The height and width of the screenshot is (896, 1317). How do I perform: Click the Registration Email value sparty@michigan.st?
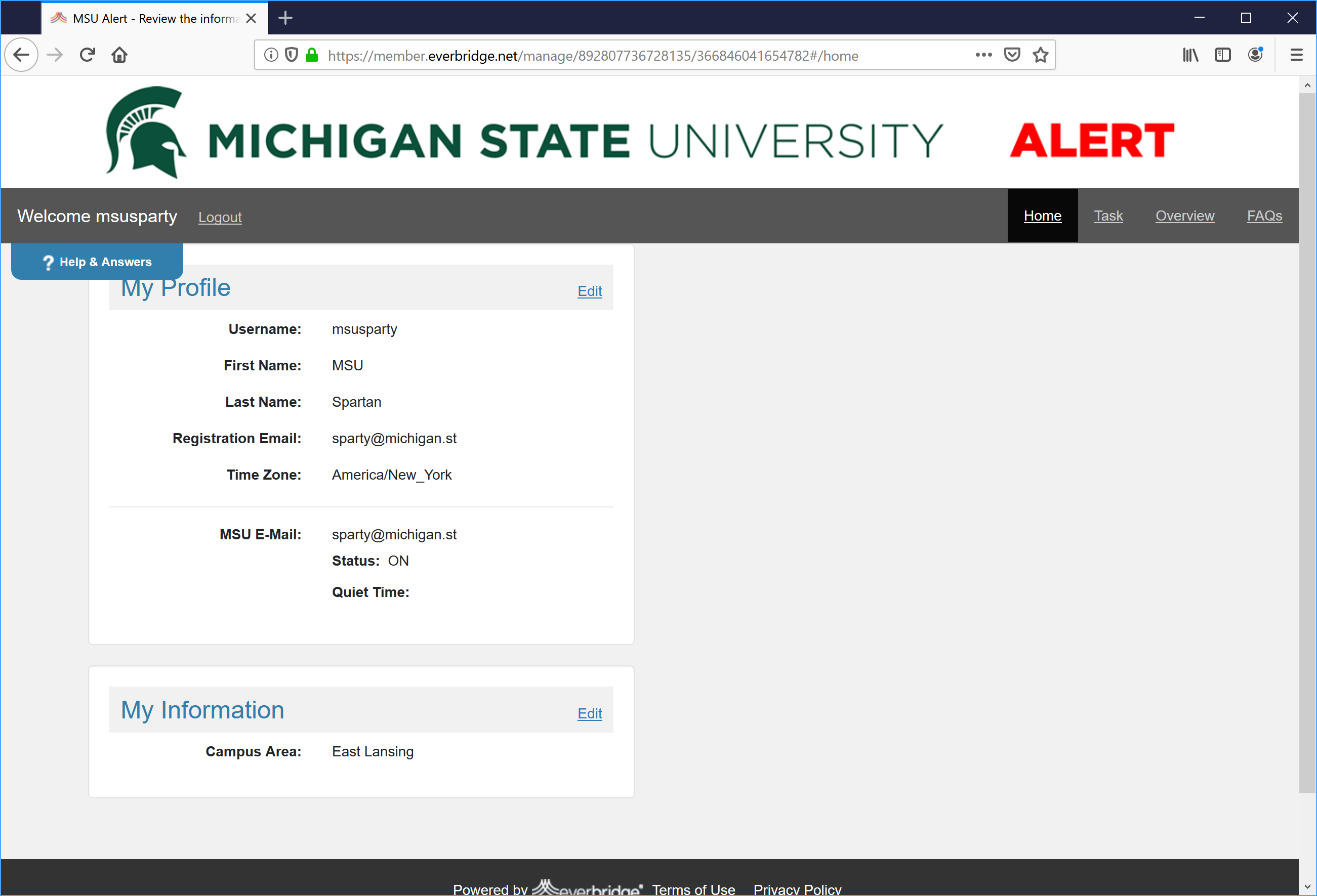click(x=394, y=438)
